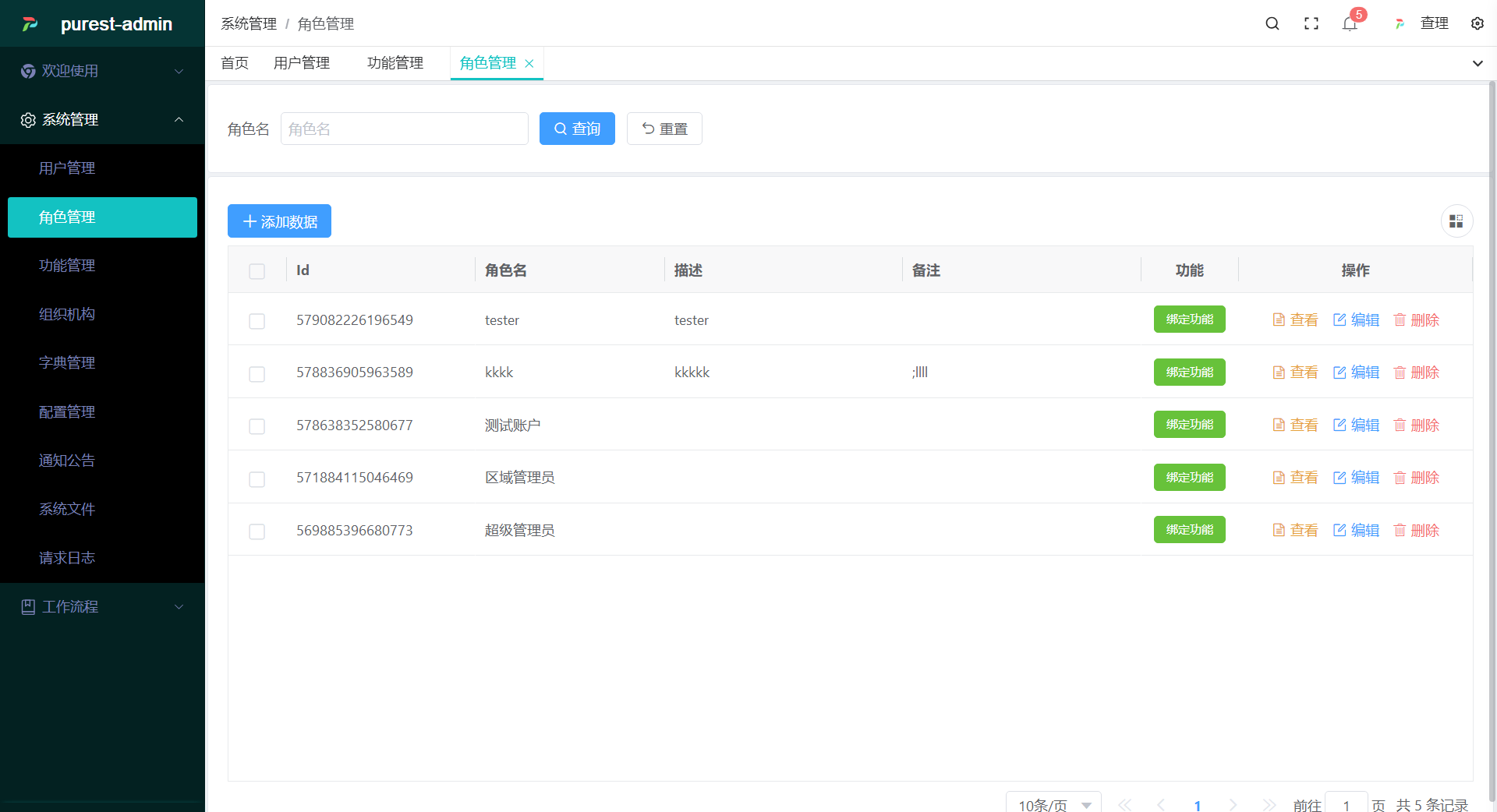Open 功能管理 in sidebar
This screenshot has height=812, width=1497.
click(102, 266)
